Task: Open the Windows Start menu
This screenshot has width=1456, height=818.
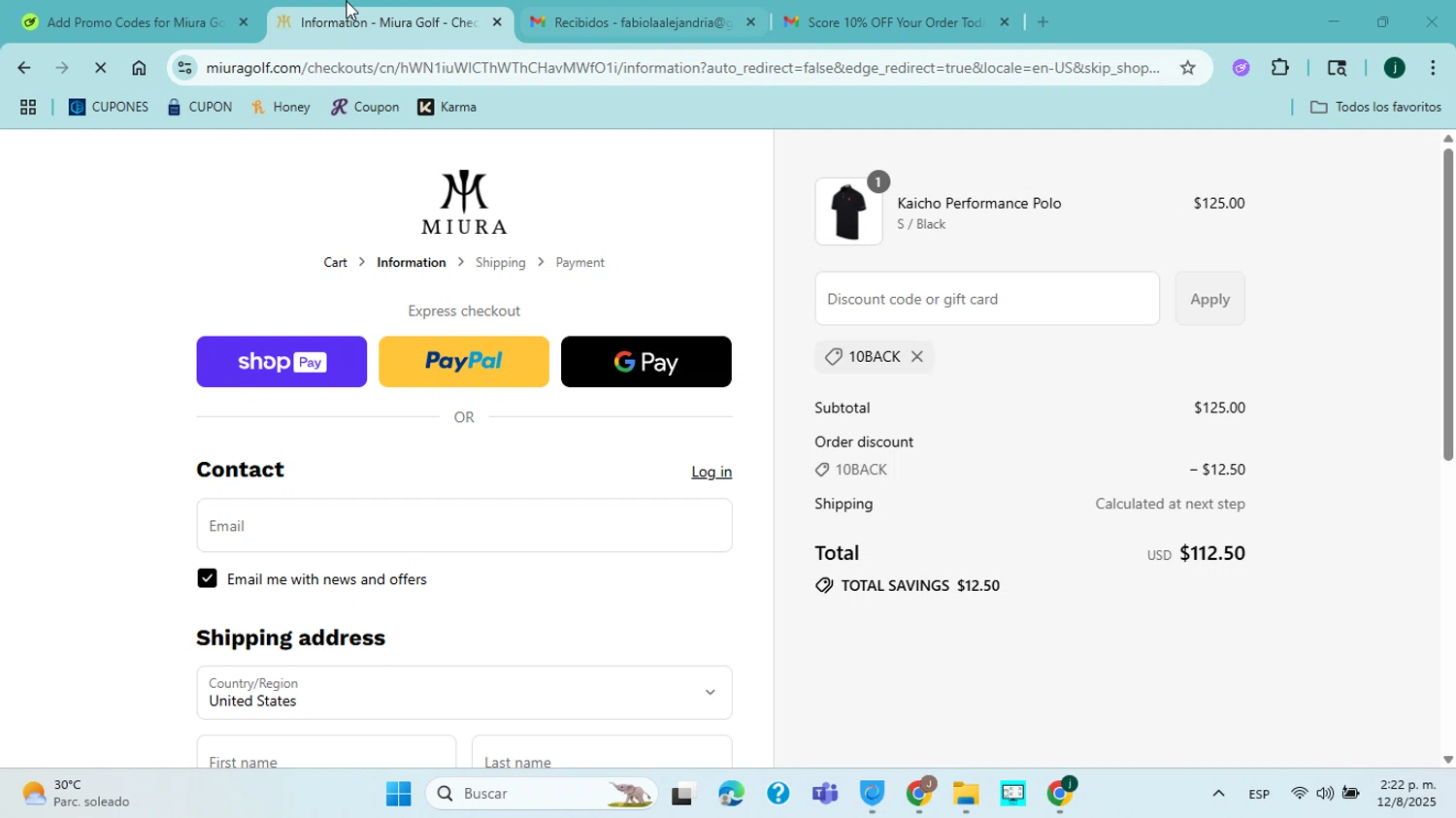Action: click(x=398, y=794)
